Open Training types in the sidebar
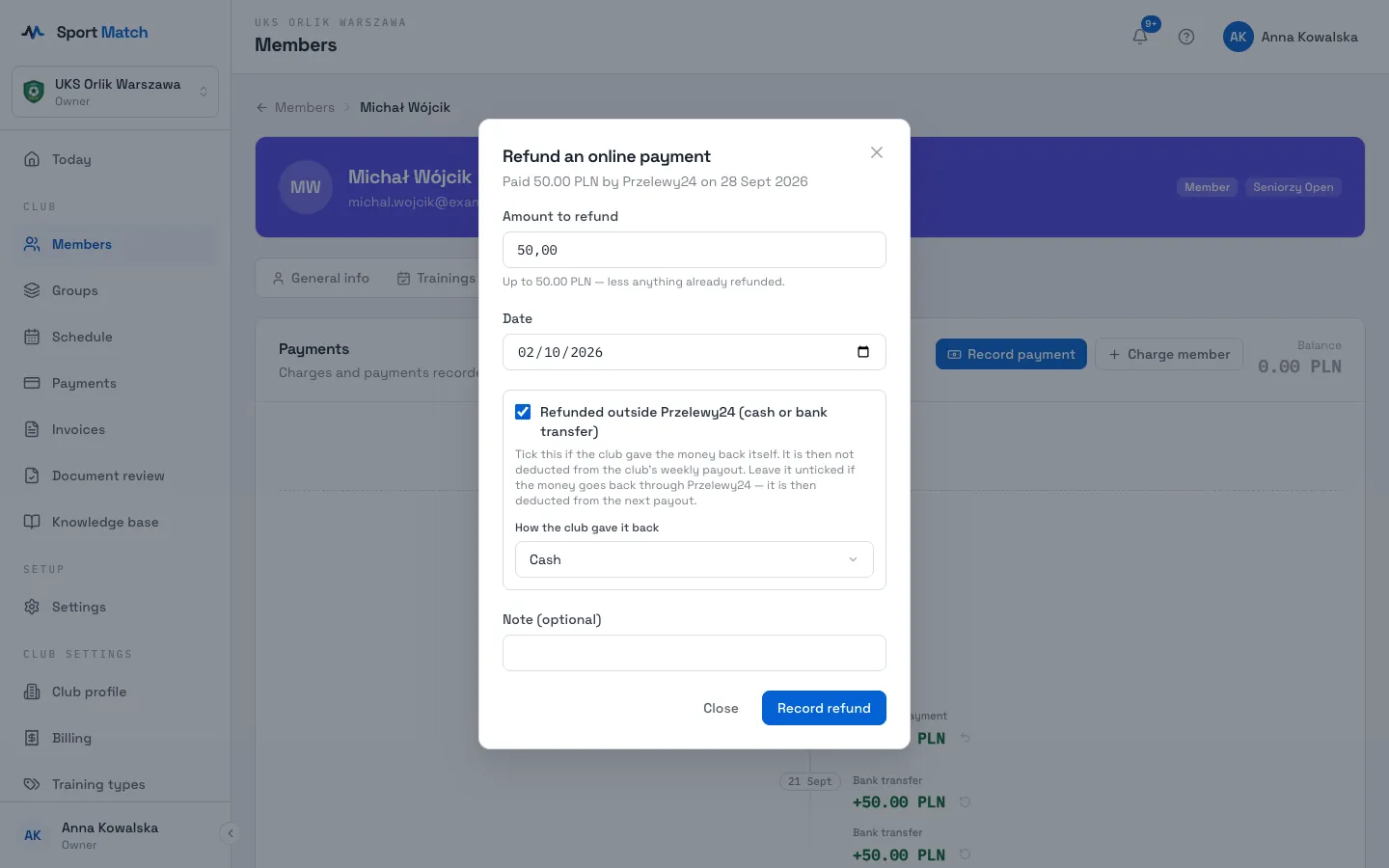The width and height of the screenshot is (1389, 868). pos(116,784)
